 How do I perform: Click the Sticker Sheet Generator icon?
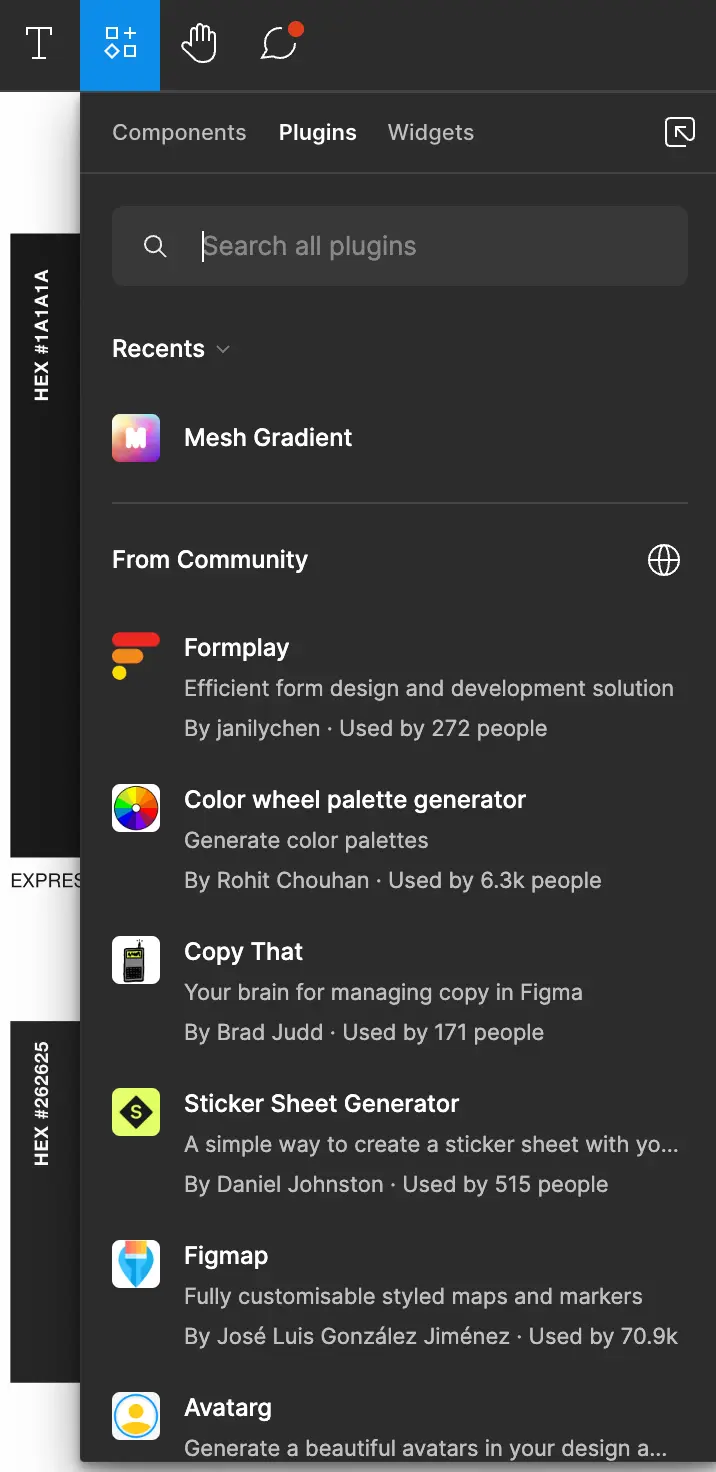point(136,1112)
